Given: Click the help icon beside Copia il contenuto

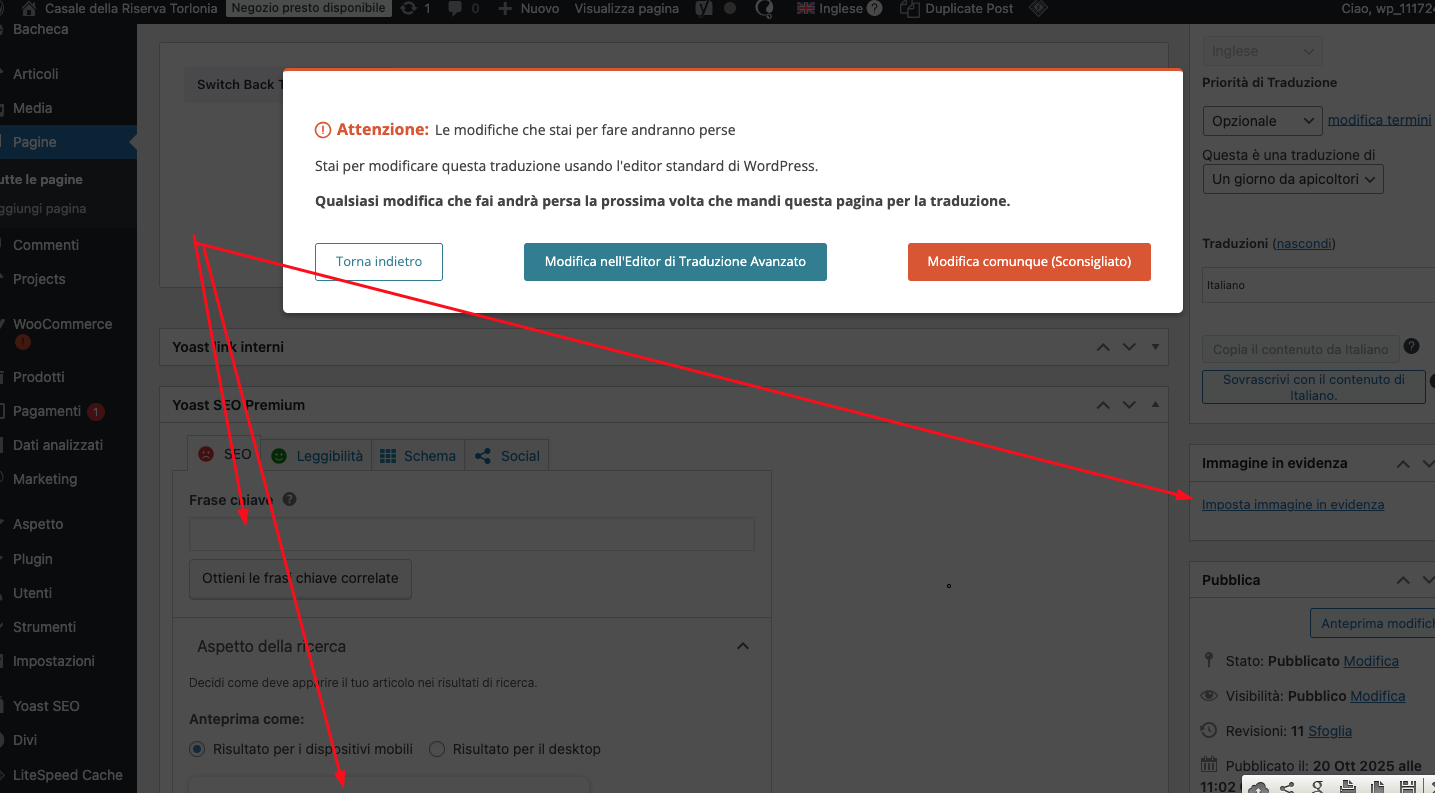Looking at the screenshot, I should [1411, 346].
